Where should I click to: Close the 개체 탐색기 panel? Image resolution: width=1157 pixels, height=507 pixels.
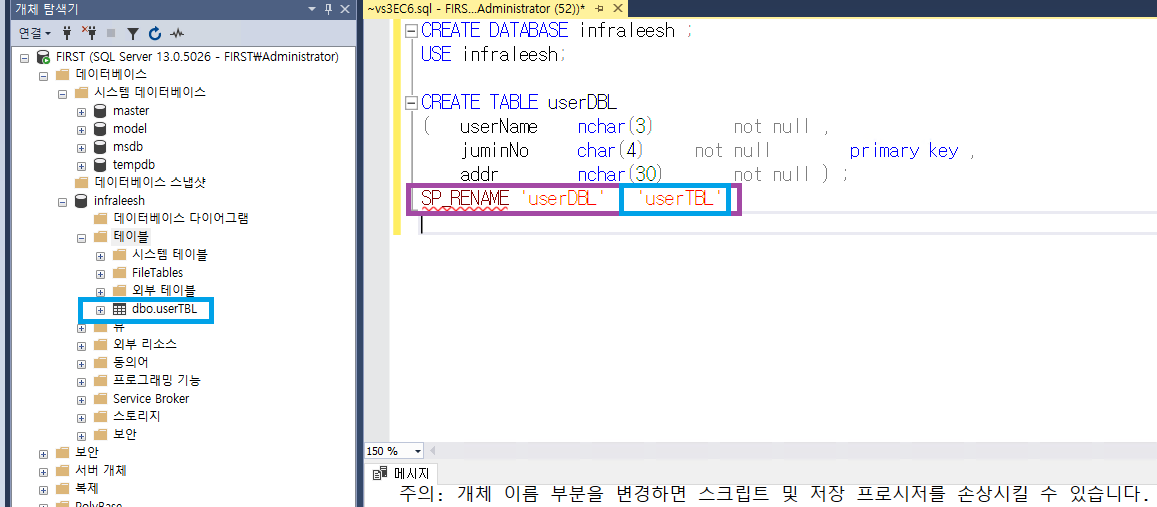click(345, 9)
